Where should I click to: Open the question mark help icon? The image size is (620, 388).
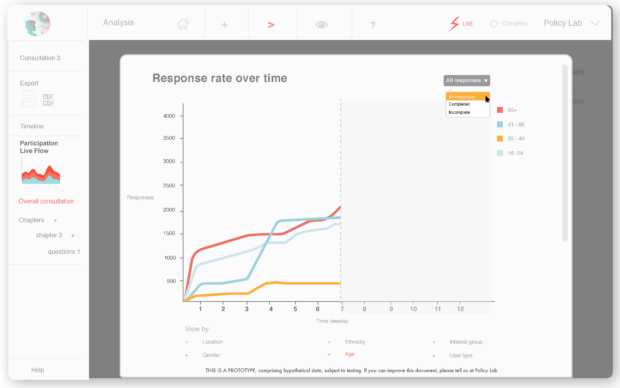coord(373,25)
